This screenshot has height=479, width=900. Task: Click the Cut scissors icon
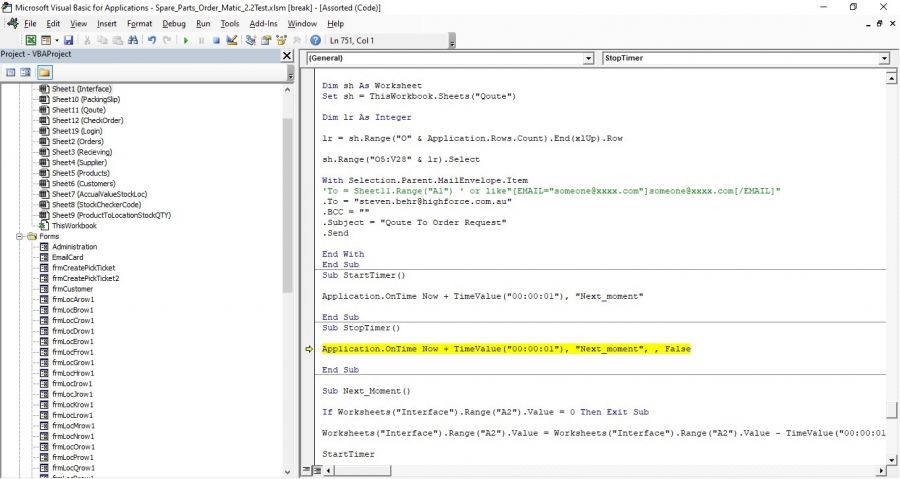tap(87, 40)
